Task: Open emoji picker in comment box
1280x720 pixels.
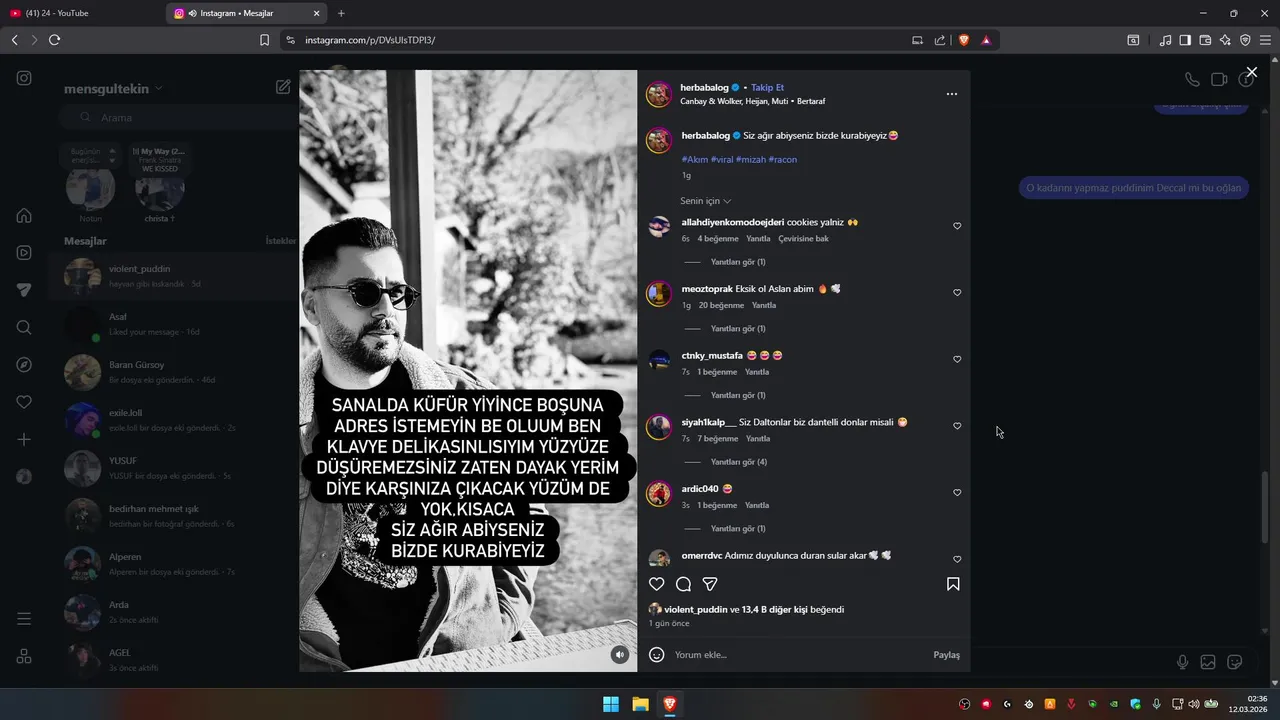Action: (x=657, y=655)
